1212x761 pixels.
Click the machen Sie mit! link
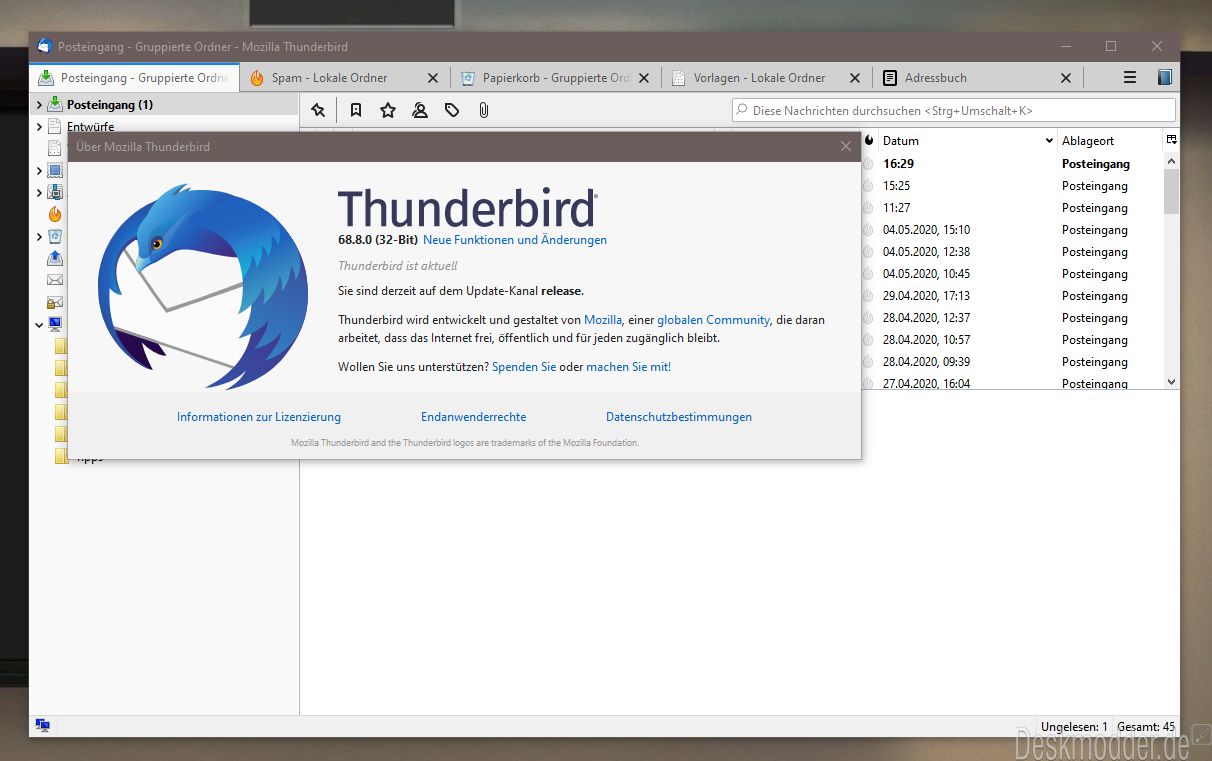[x=629, y=367]
